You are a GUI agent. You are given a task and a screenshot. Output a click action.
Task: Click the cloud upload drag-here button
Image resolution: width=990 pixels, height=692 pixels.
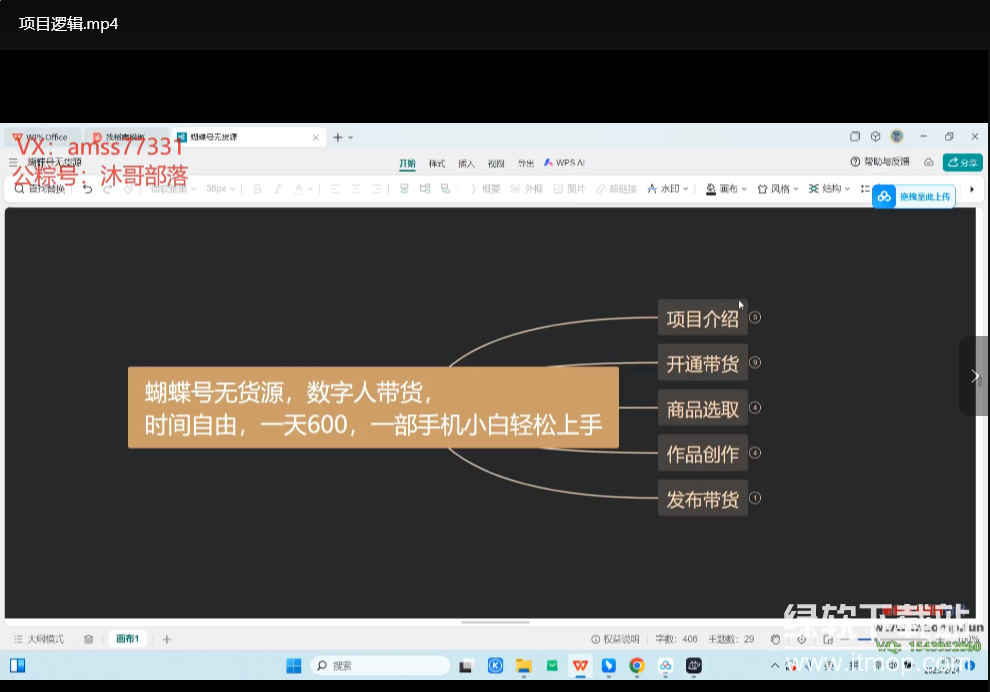click(x=914, y=197)
